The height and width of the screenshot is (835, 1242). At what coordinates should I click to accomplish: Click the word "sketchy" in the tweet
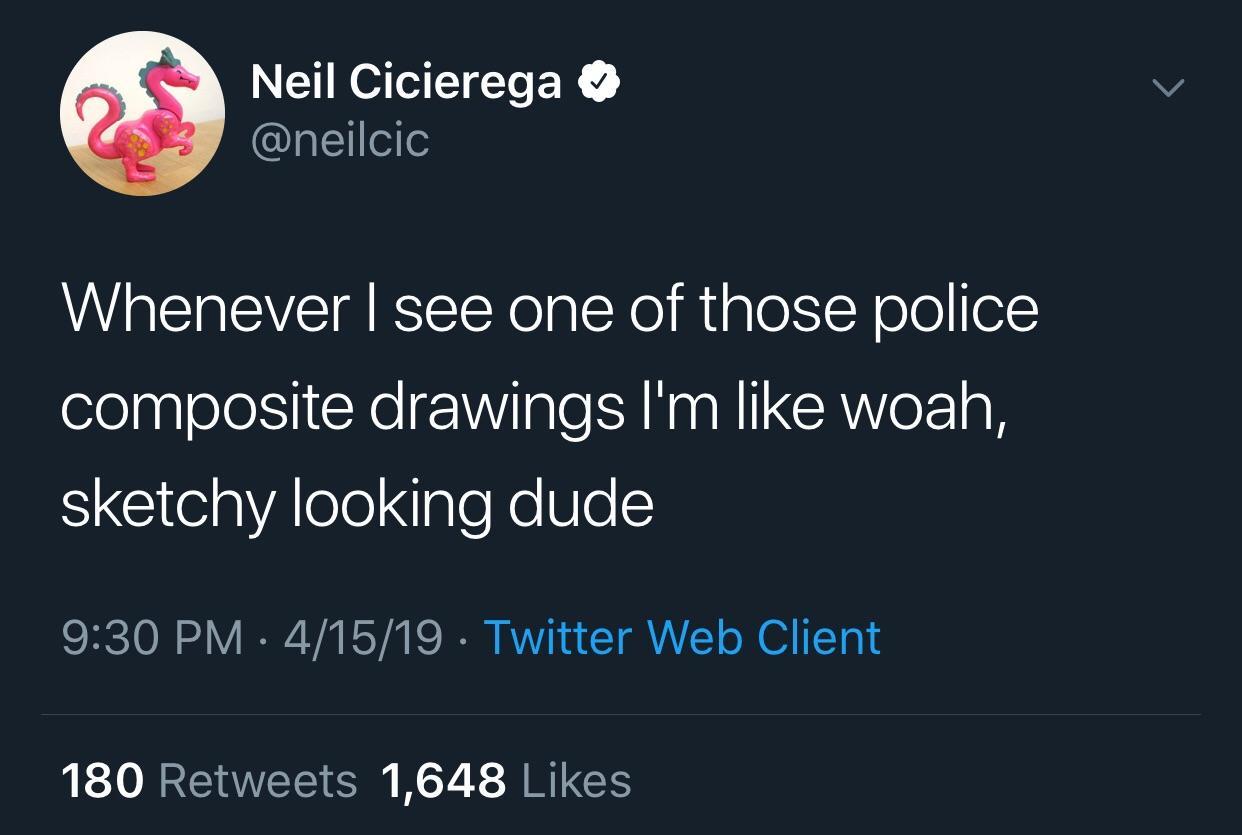(x=167, y=506)
